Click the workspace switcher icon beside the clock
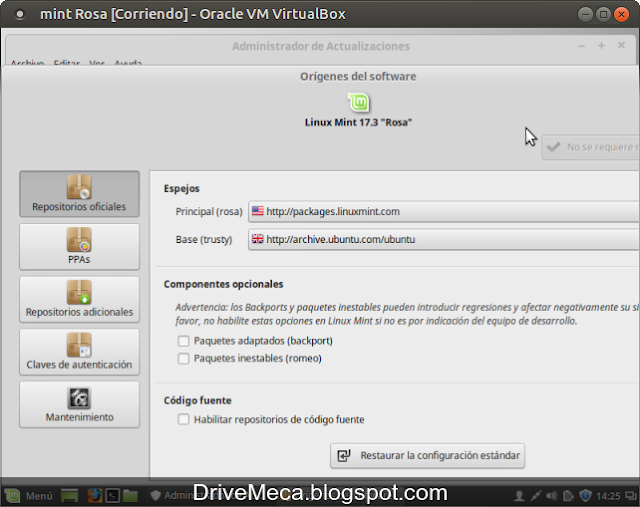 631,496
